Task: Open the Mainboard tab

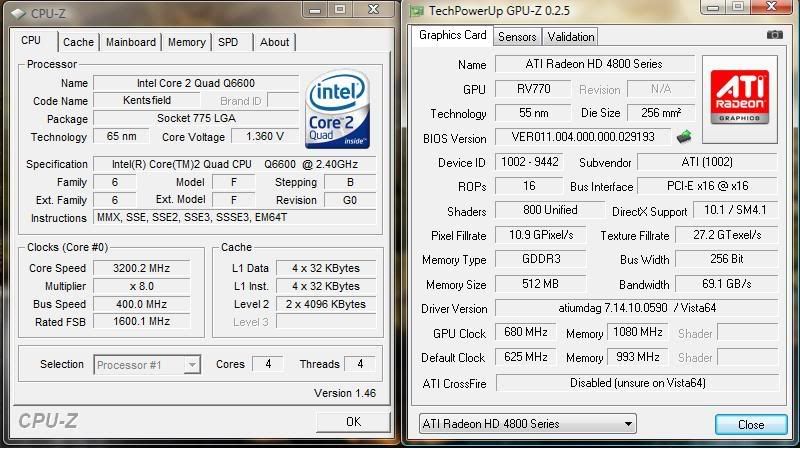Action: click(131, 42)
